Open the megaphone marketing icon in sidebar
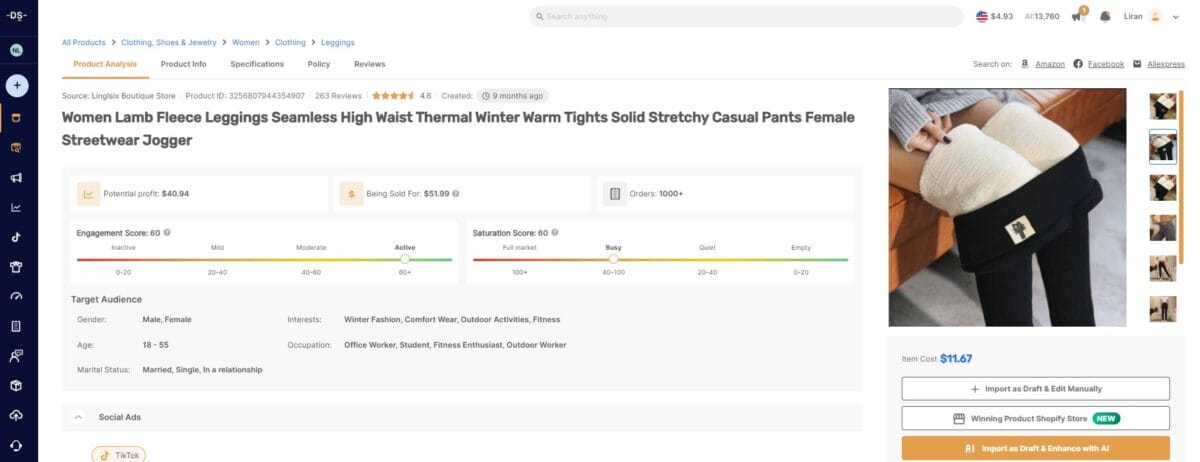Image resolution: width=1200 pixels, height=462 pixels. point(16,177)
